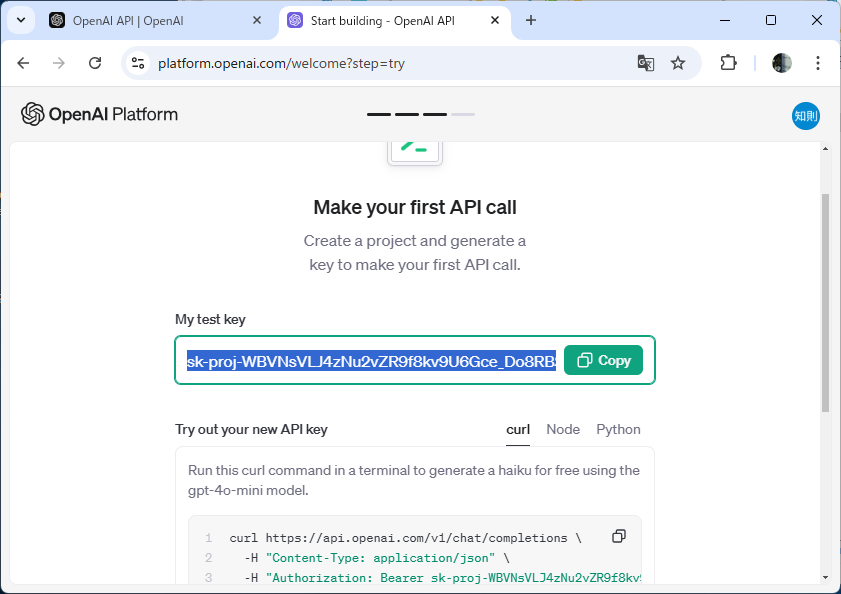Click inside the My test key field
This screenshot has height=594, width=841.
(x=371, y=361)
